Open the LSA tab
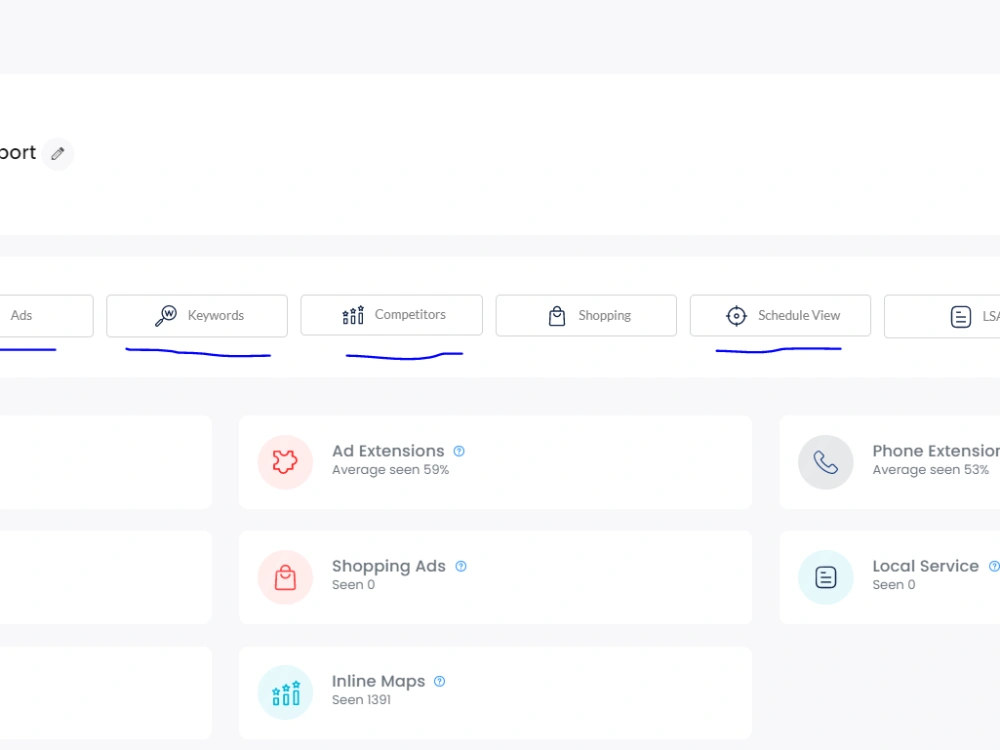The image size is (1000, 750). tap(942, 316)
